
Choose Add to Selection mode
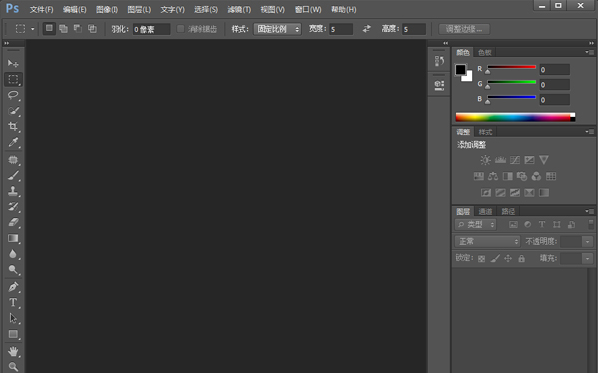[x=63, y=29]
